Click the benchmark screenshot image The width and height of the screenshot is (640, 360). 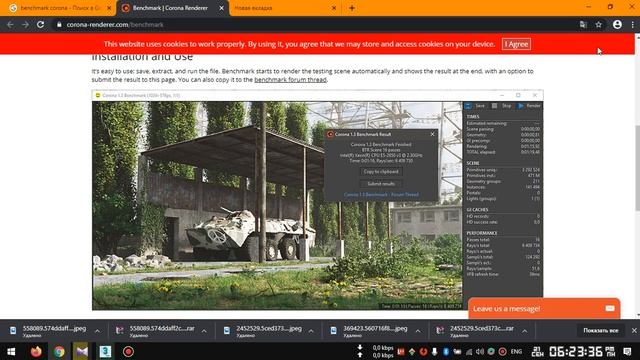[318, 200]
